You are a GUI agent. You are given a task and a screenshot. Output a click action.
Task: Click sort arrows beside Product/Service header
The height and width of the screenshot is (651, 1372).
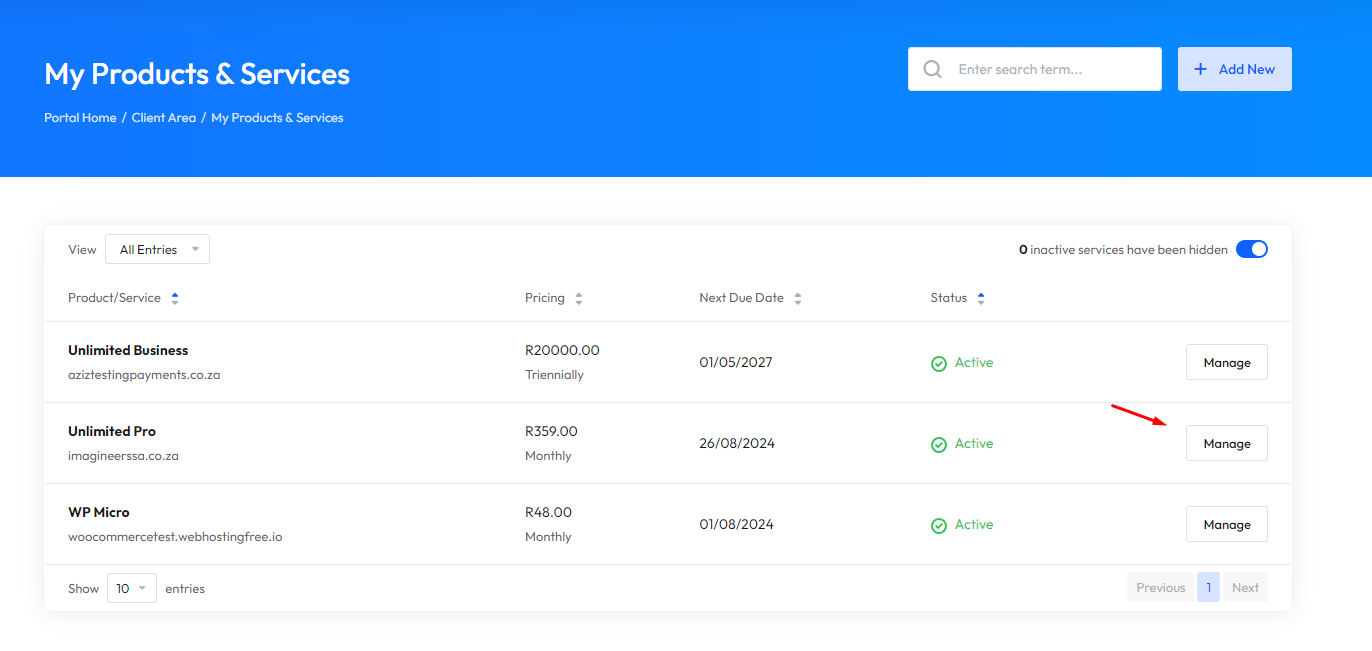(x=175, y=298)
